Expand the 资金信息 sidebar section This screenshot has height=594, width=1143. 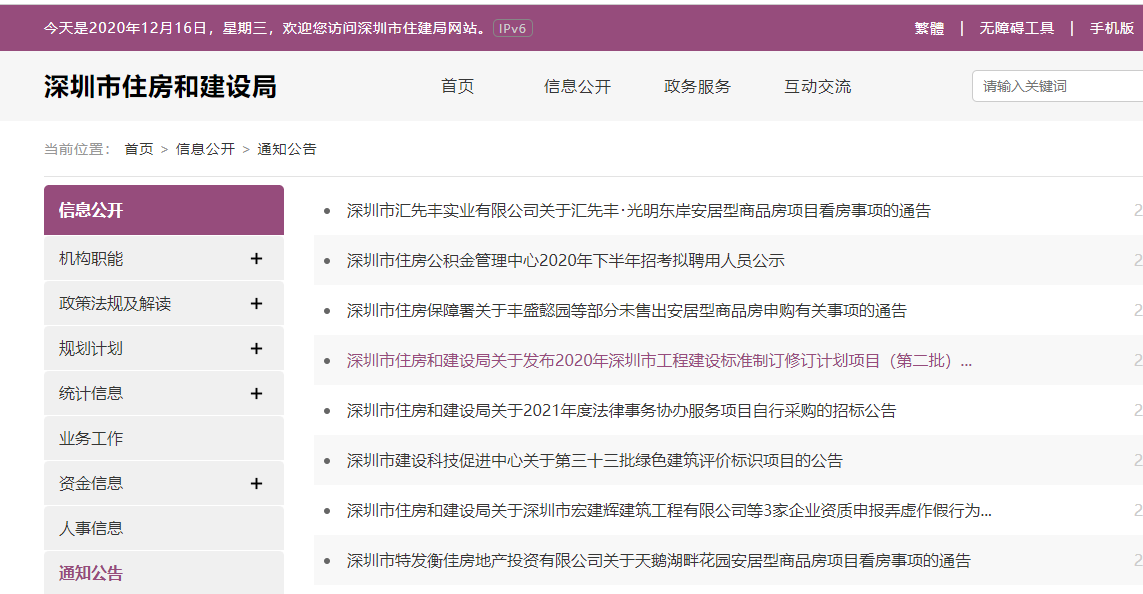(258, 482)
